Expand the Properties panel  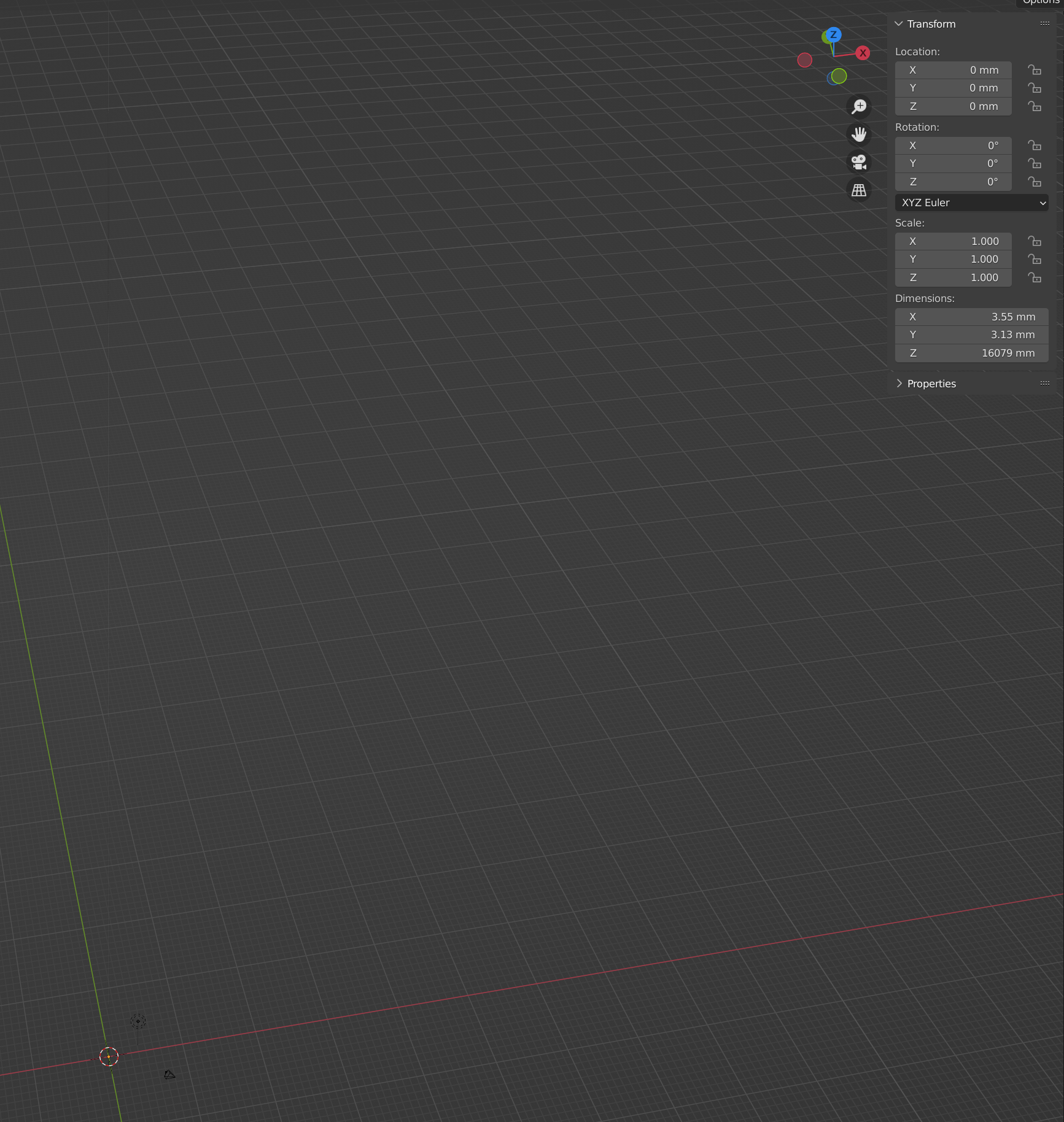(x=899, y=383)
